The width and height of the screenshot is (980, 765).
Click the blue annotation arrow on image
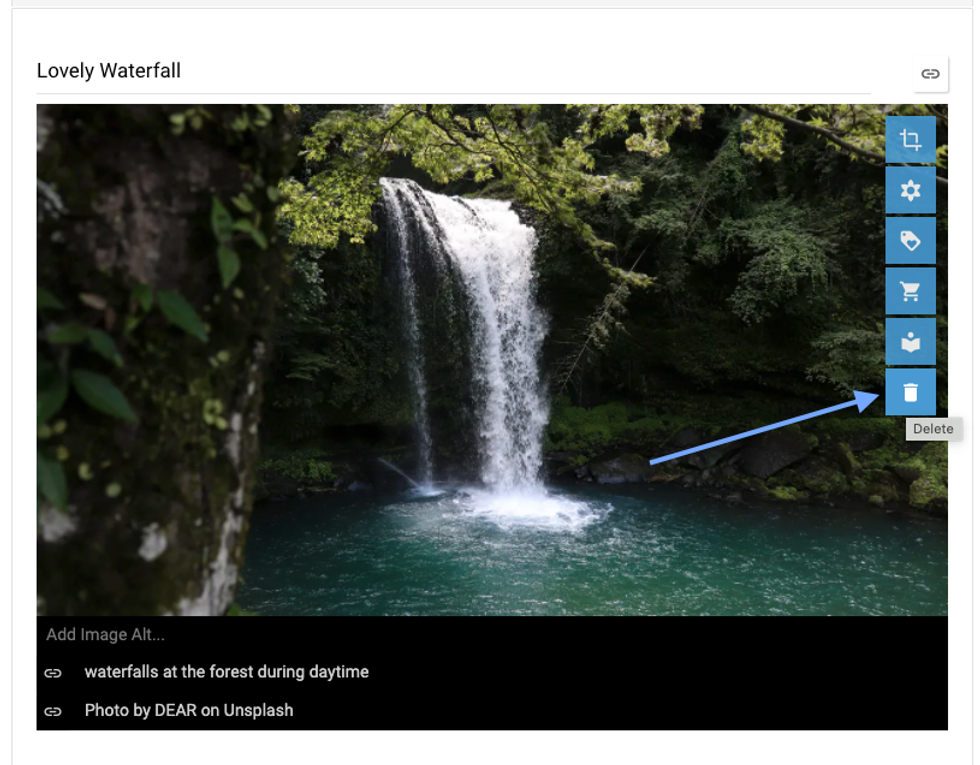[764, 428]
